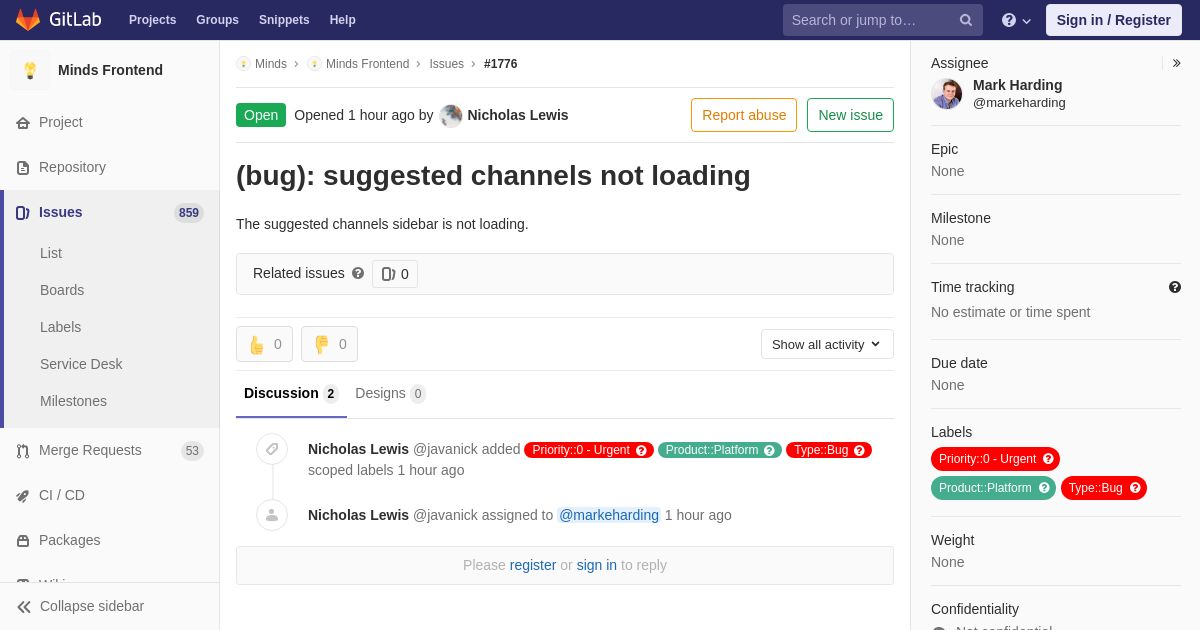The image size is (1200, 630).
Task: Open Groups in the top navigation
Action: coord(217,20)
